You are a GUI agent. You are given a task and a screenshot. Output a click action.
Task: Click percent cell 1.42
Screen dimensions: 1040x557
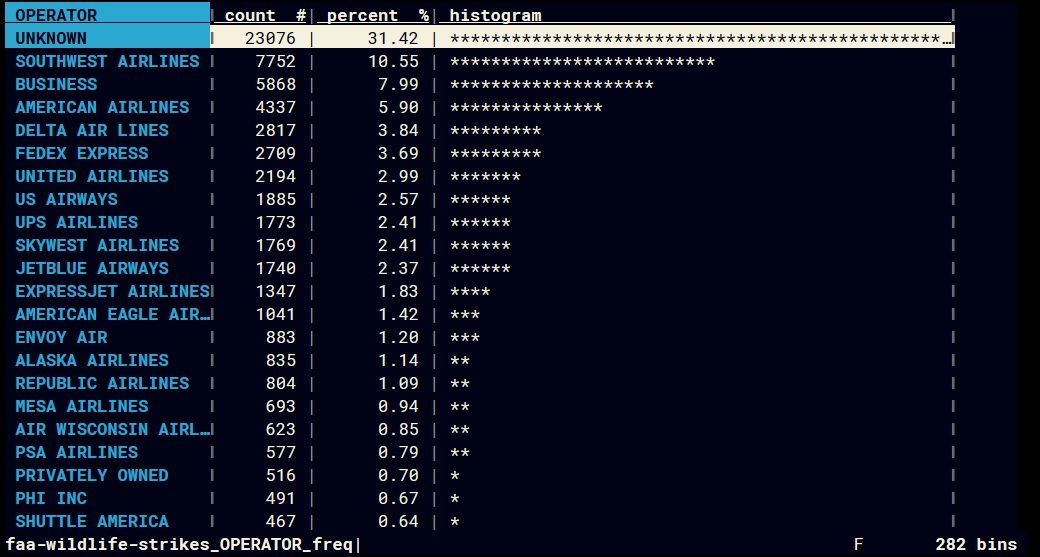coord(399,314)
